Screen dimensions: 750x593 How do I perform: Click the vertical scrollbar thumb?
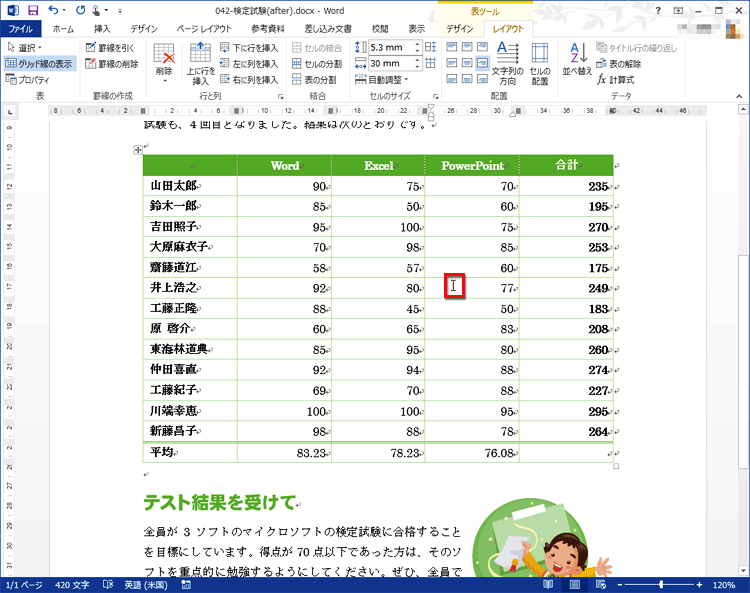pyautogui.click(x=743, y=363)
